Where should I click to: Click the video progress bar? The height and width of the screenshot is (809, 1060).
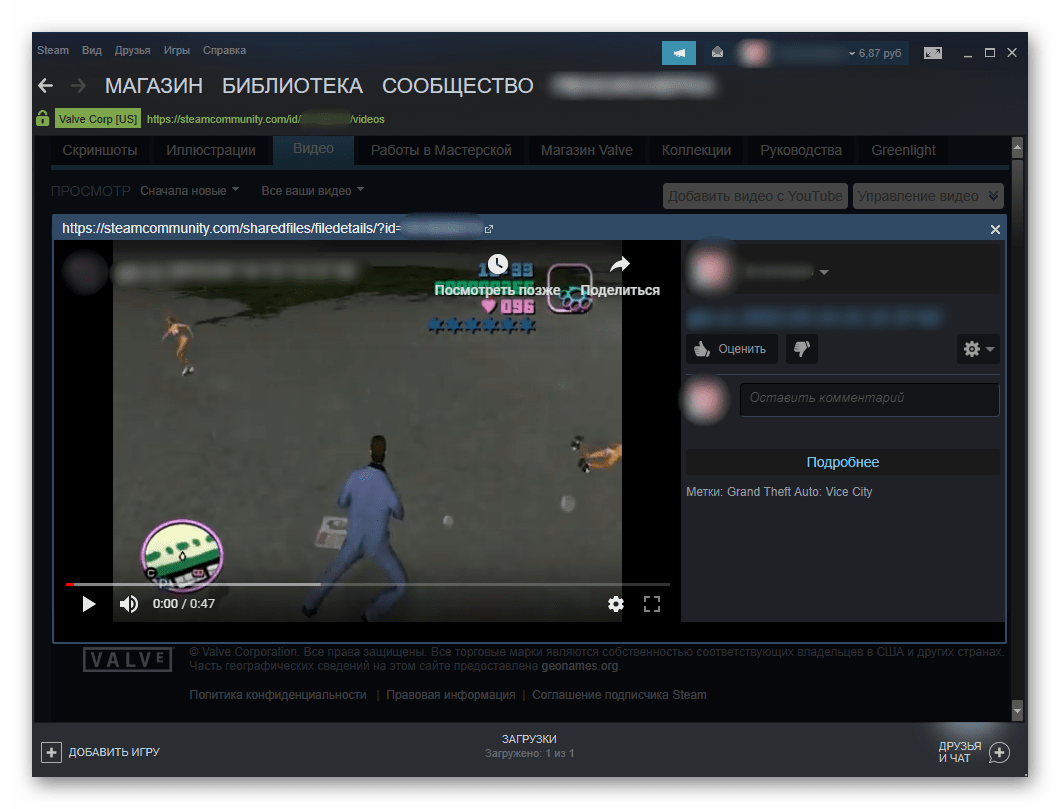click(x=368, y=584)
